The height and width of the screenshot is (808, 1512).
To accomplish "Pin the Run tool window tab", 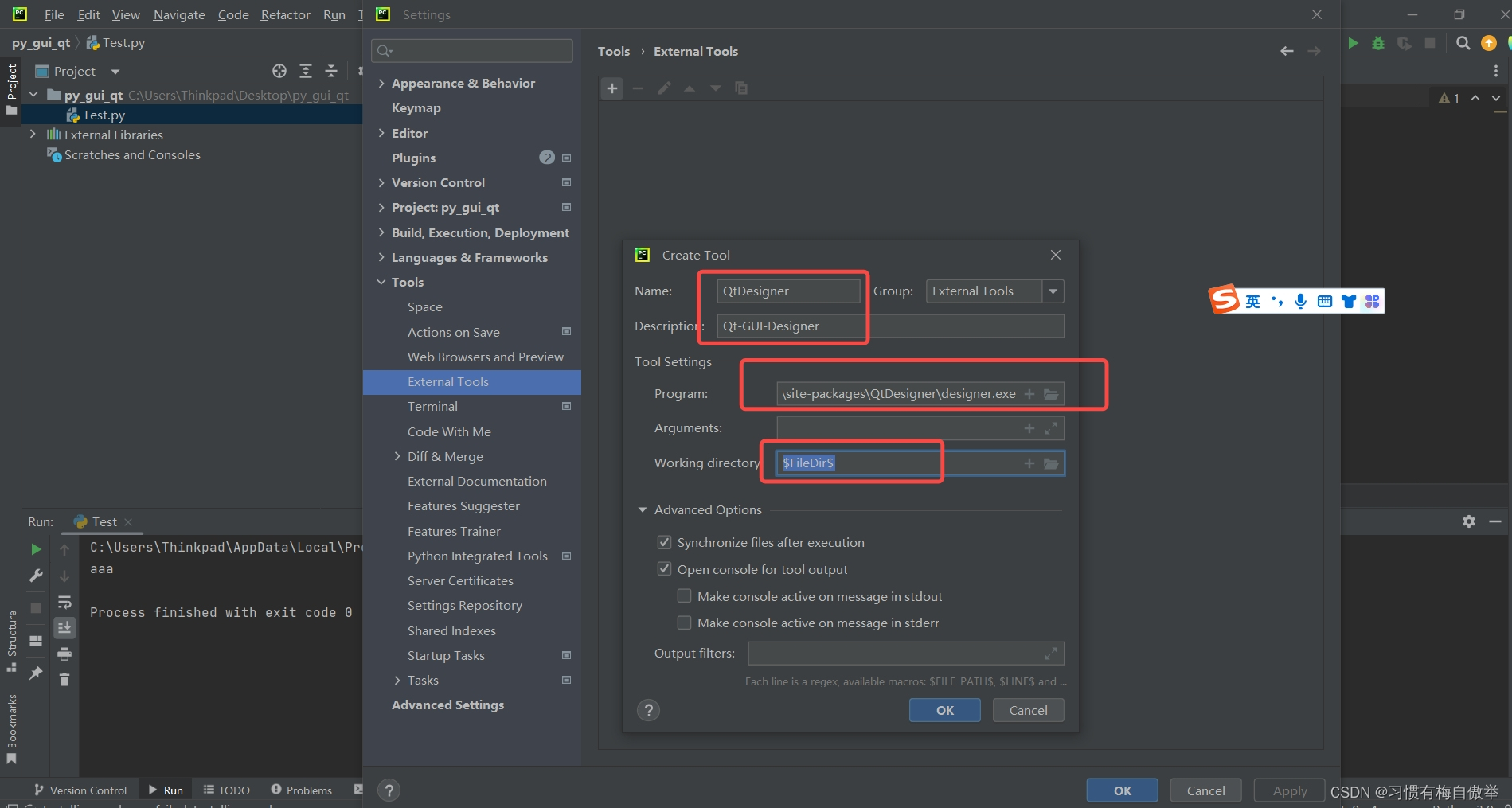I will tap(37, 673).
